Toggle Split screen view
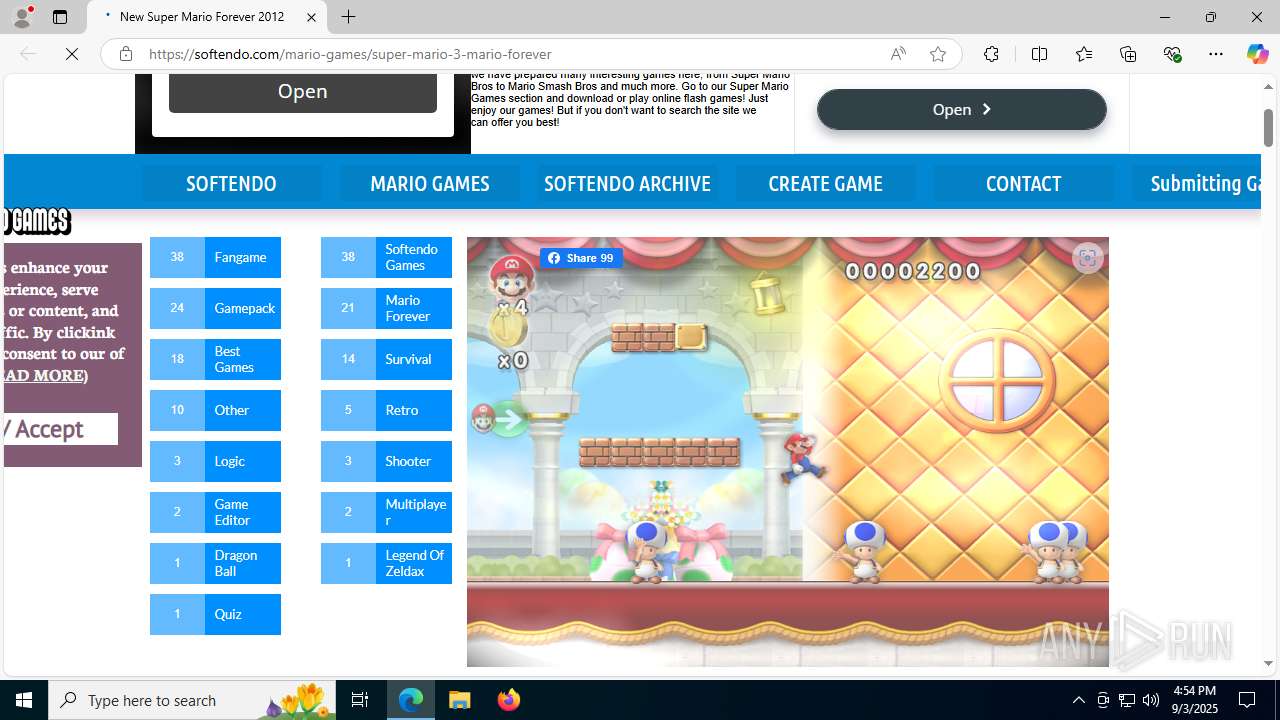This screenshot has height=720, width=1280. pos(1039,54)
